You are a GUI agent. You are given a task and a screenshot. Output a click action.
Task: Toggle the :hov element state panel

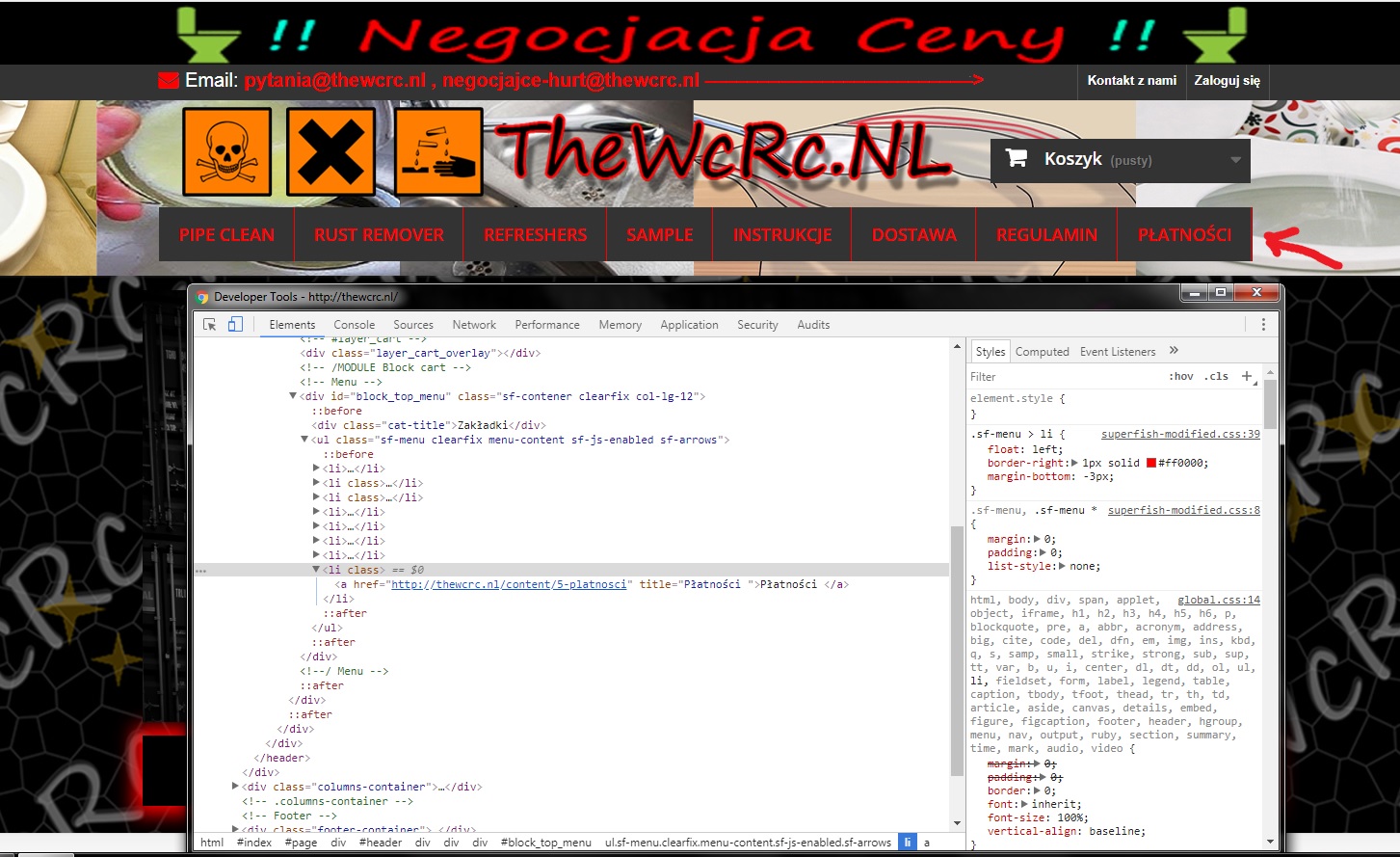click(1181, 377)
